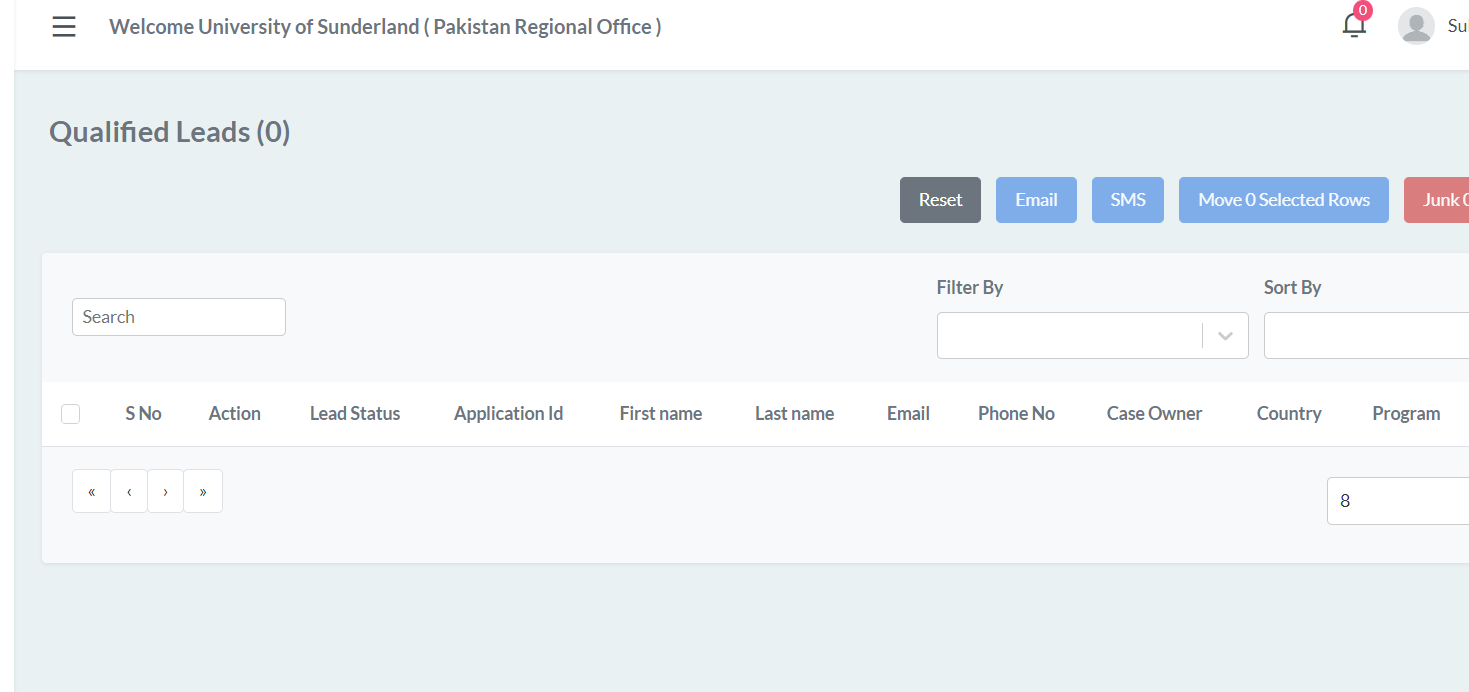Viewport: 1469px width, 692px height.
Task: Click the user profile avatar
Action: pos(1416,26)
